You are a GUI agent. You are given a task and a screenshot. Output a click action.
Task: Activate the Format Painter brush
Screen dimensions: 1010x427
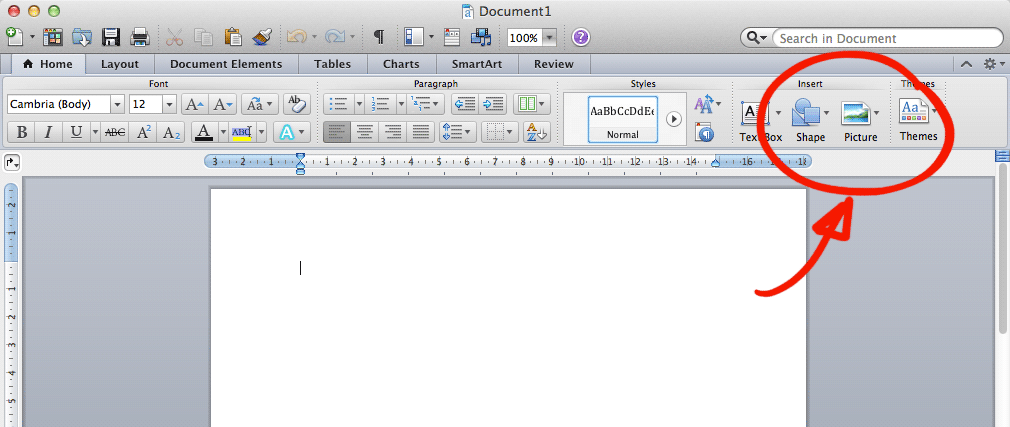pos(262,37)
